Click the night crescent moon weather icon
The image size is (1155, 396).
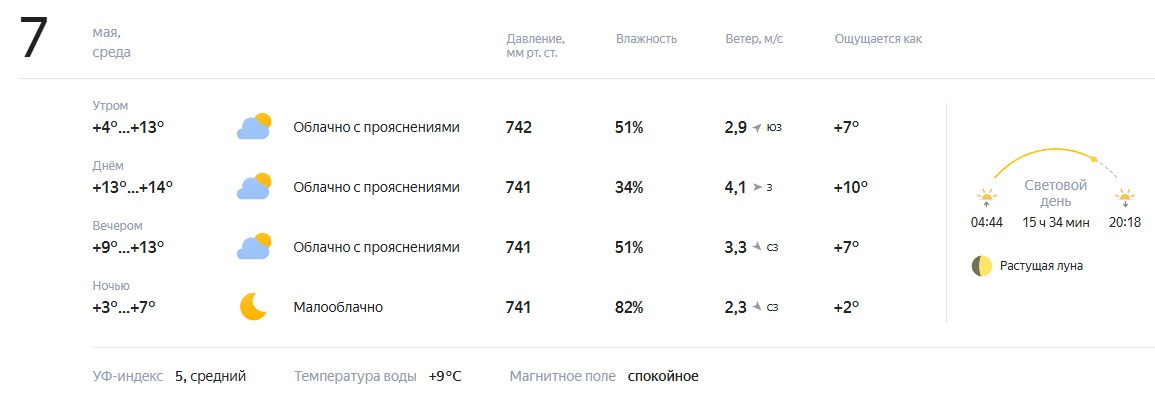[x=253, y=306]
